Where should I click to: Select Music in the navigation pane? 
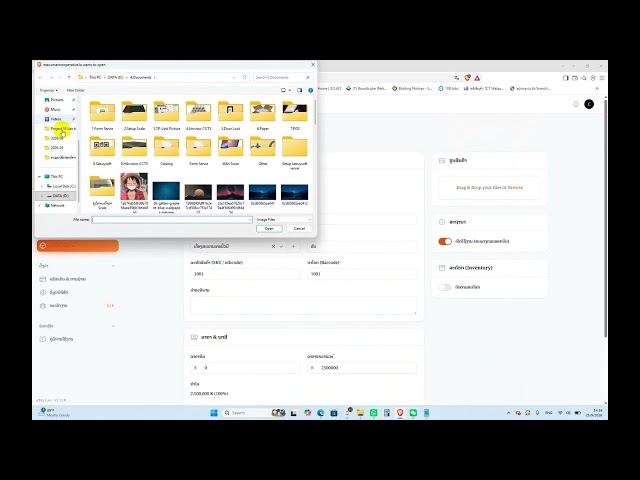click(56, 109)
